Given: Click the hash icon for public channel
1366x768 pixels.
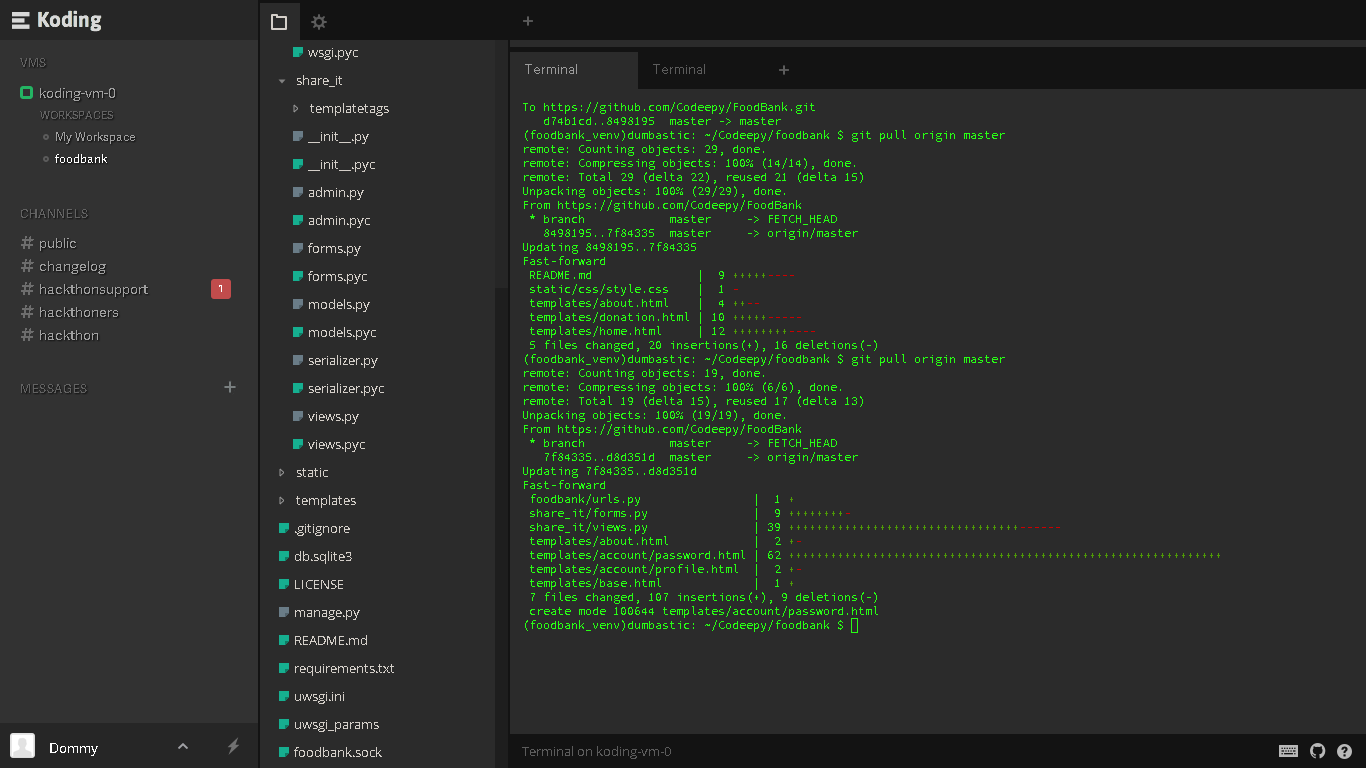Looking at the screenshot, I should click(x=27, y=243).
